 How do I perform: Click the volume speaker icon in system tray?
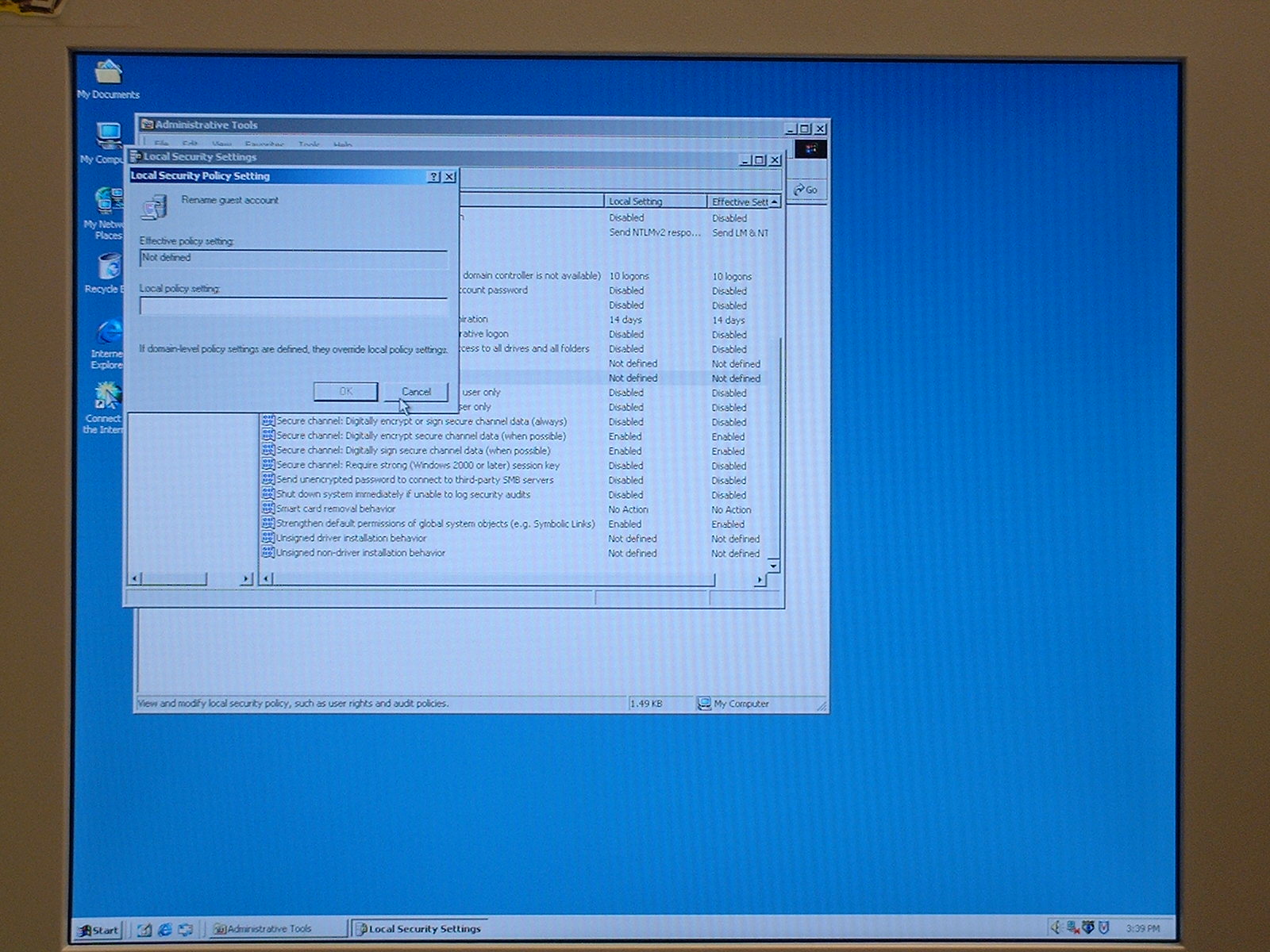click(1056, 927)
